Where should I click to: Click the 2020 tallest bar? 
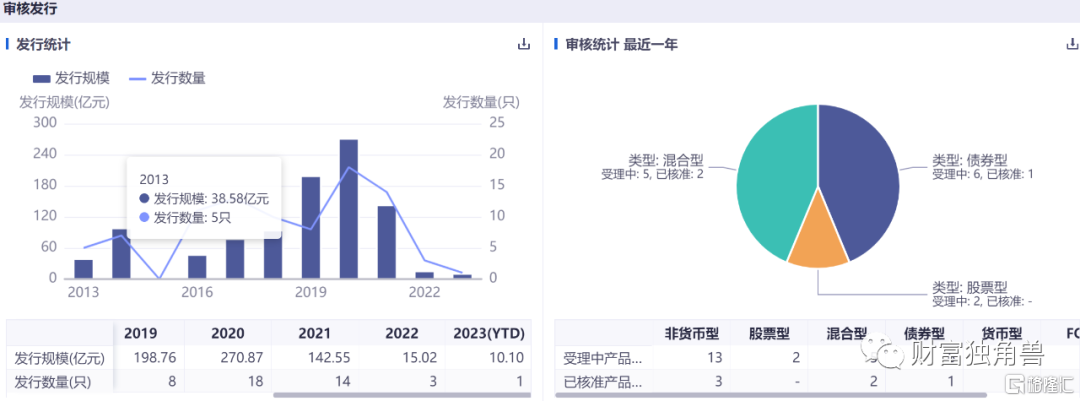pos(349,209)
